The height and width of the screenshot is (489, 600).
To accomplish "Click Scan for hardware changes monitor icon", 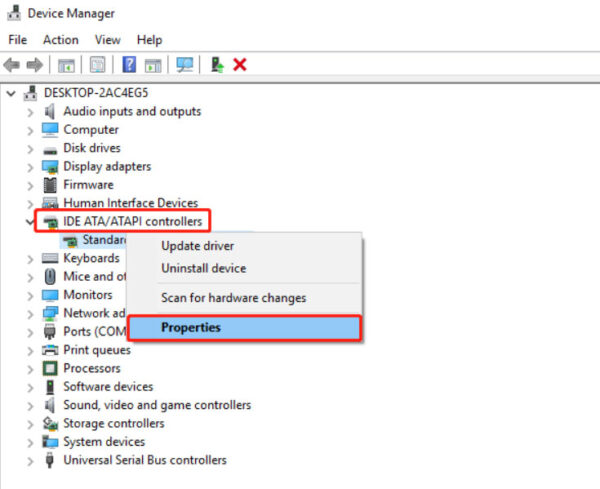I will [185, 65].
